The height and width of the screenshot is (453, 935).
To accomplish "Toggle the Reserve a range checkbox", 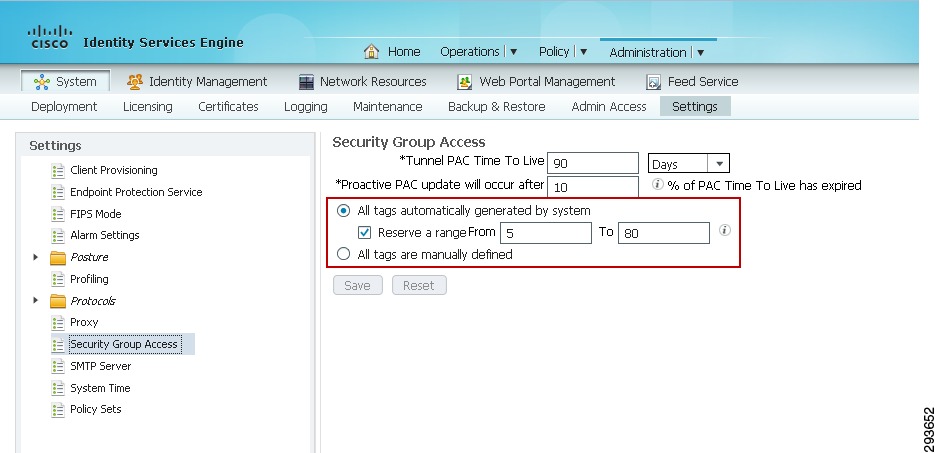I will coord(364,232).
